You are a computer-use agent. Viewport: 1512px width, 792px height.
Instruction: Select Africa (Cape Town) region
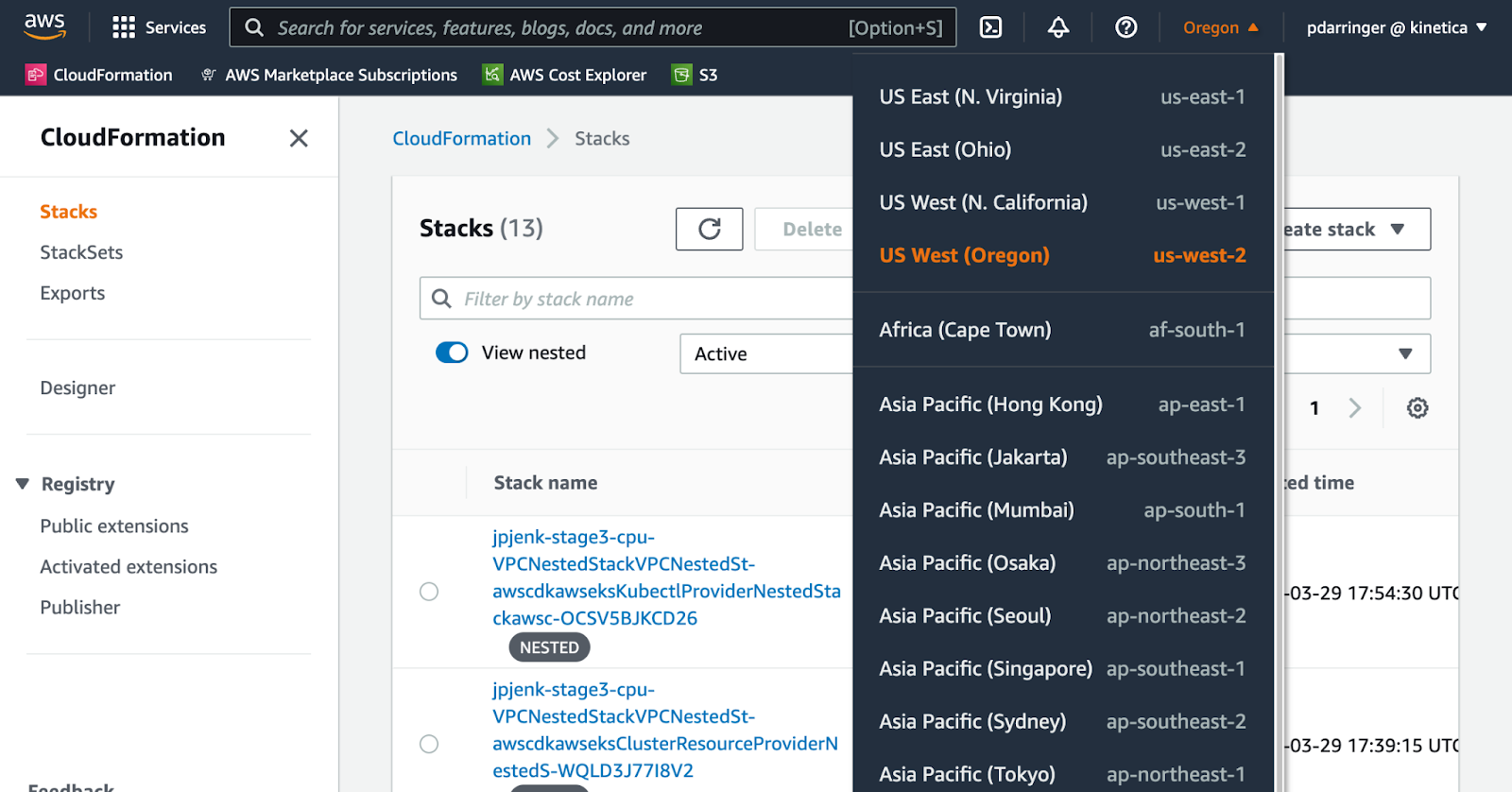(1063, 330)
